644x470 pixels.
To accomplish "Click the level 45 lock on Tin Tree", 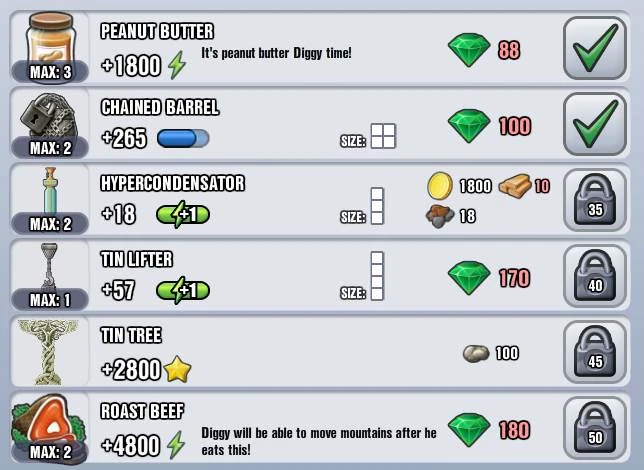I will 595,352.
